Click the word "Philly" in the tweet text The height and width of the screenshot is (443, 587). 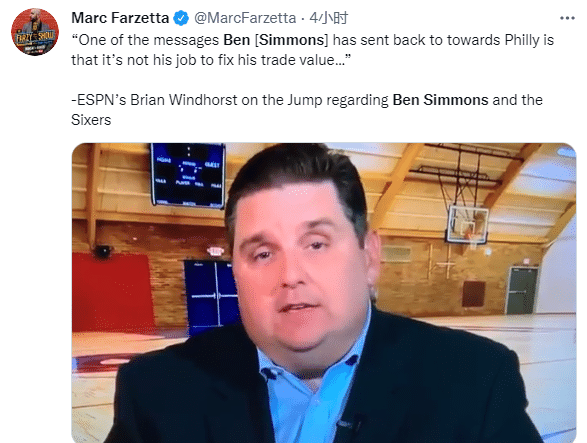pyautogui.click(x=521, y=40)
